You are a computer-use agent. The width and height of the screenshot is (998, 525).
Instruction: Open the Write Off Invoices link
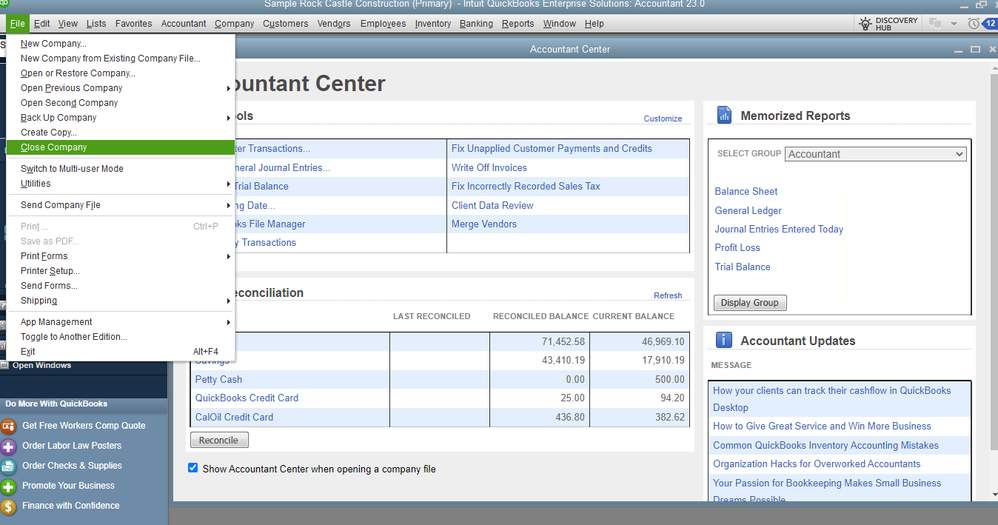[489, 168]
